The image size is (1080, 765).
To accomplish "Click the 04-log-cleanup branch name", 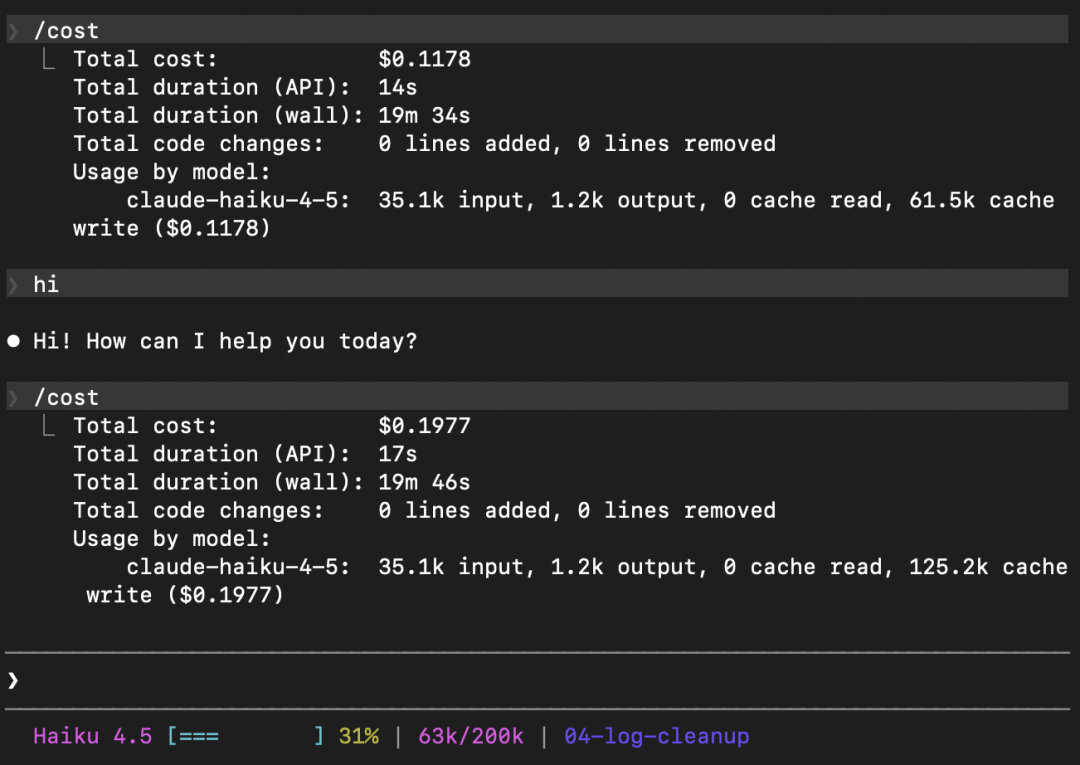I will (x=656, y=736).
